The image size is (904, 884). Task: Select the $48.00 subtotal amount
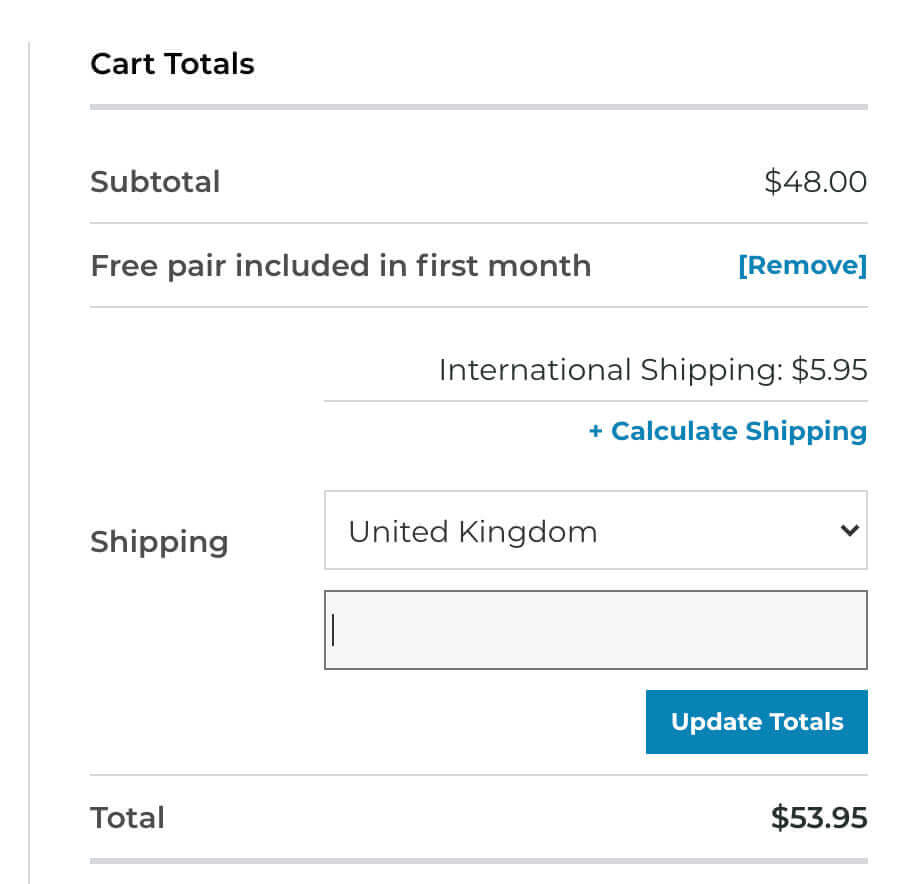click(x=816, y=181)
